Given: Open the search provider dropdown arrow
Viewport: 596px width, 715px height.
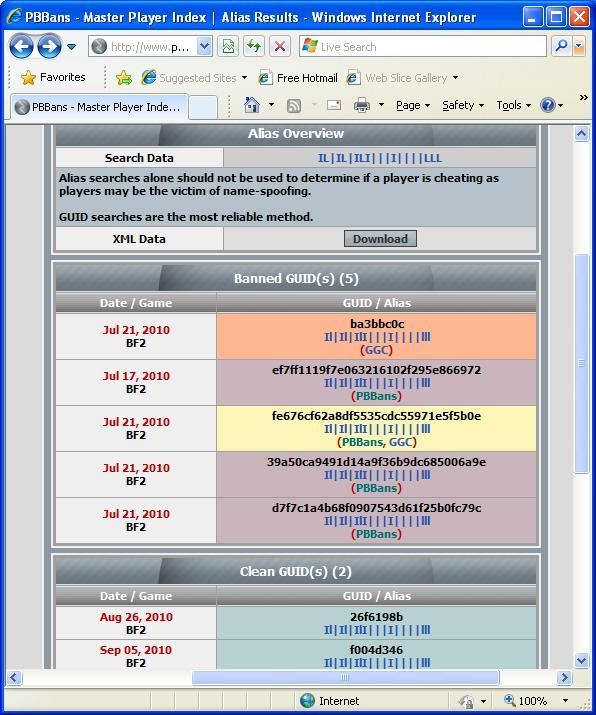Looking at the screenshot, I should [x=579, y=47].
